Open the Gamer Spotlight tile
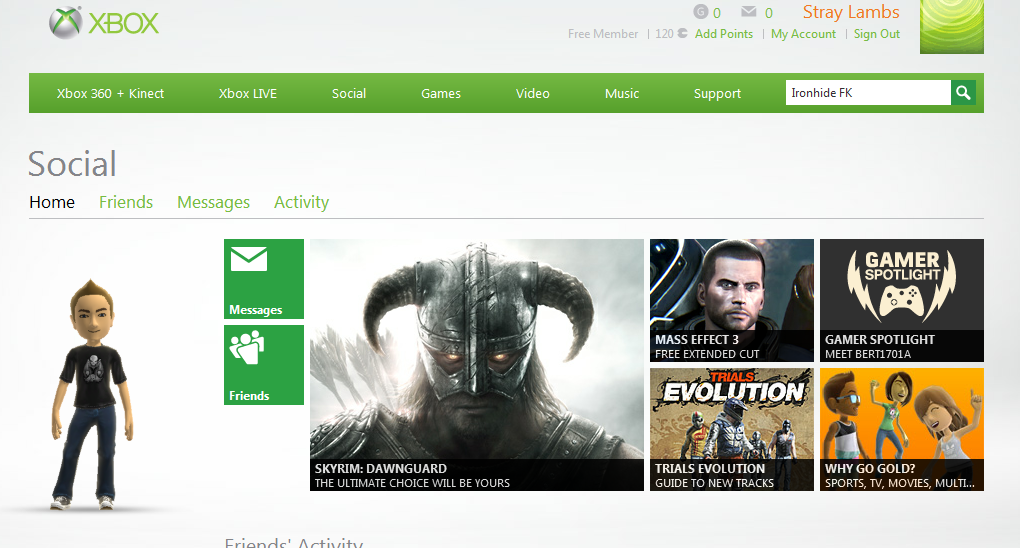Viewport: 1020px width, 548px height. click(x=902, y=300)
